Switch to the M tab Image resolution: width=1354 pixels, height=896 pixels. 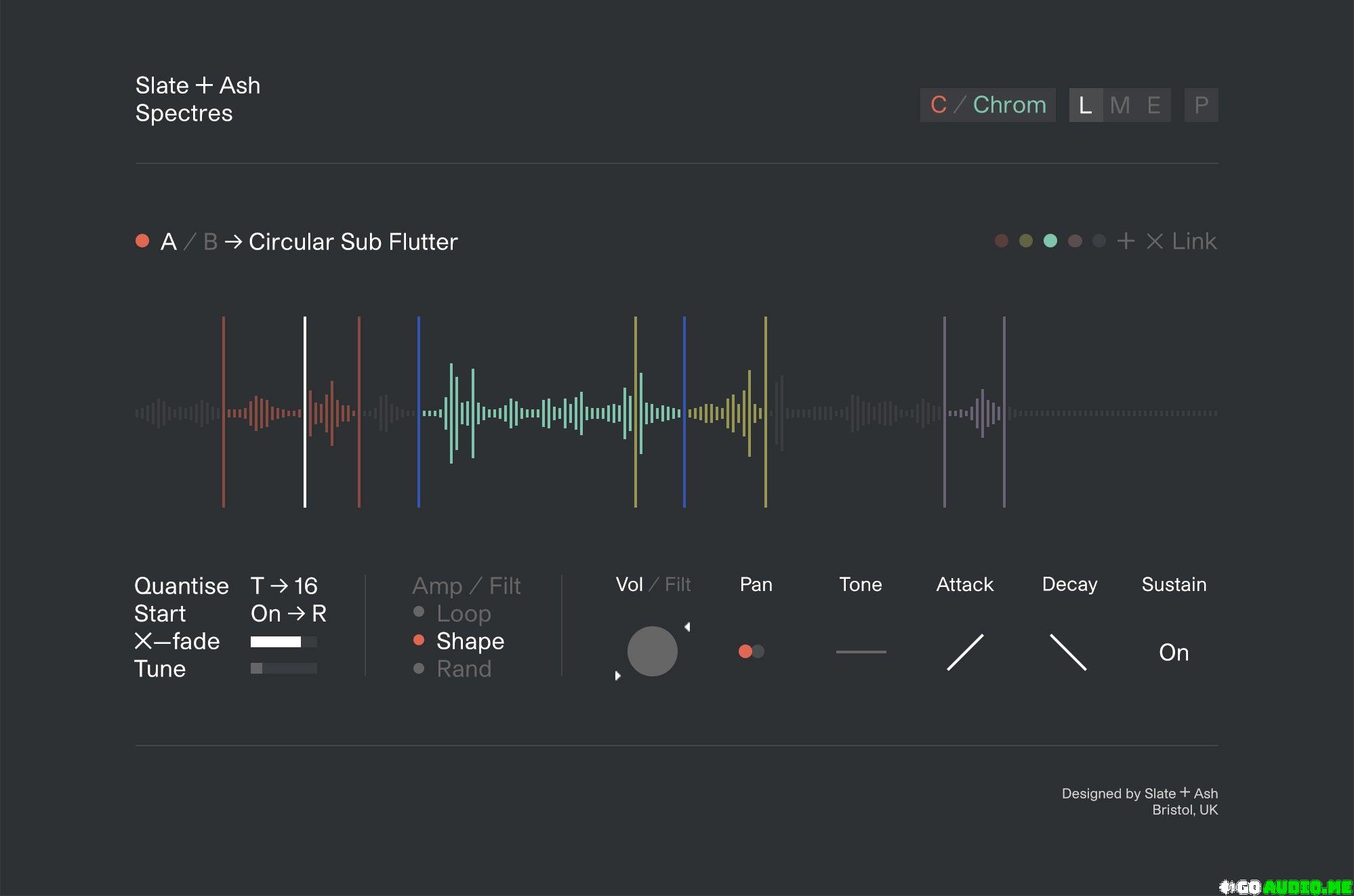(1120, 105)
